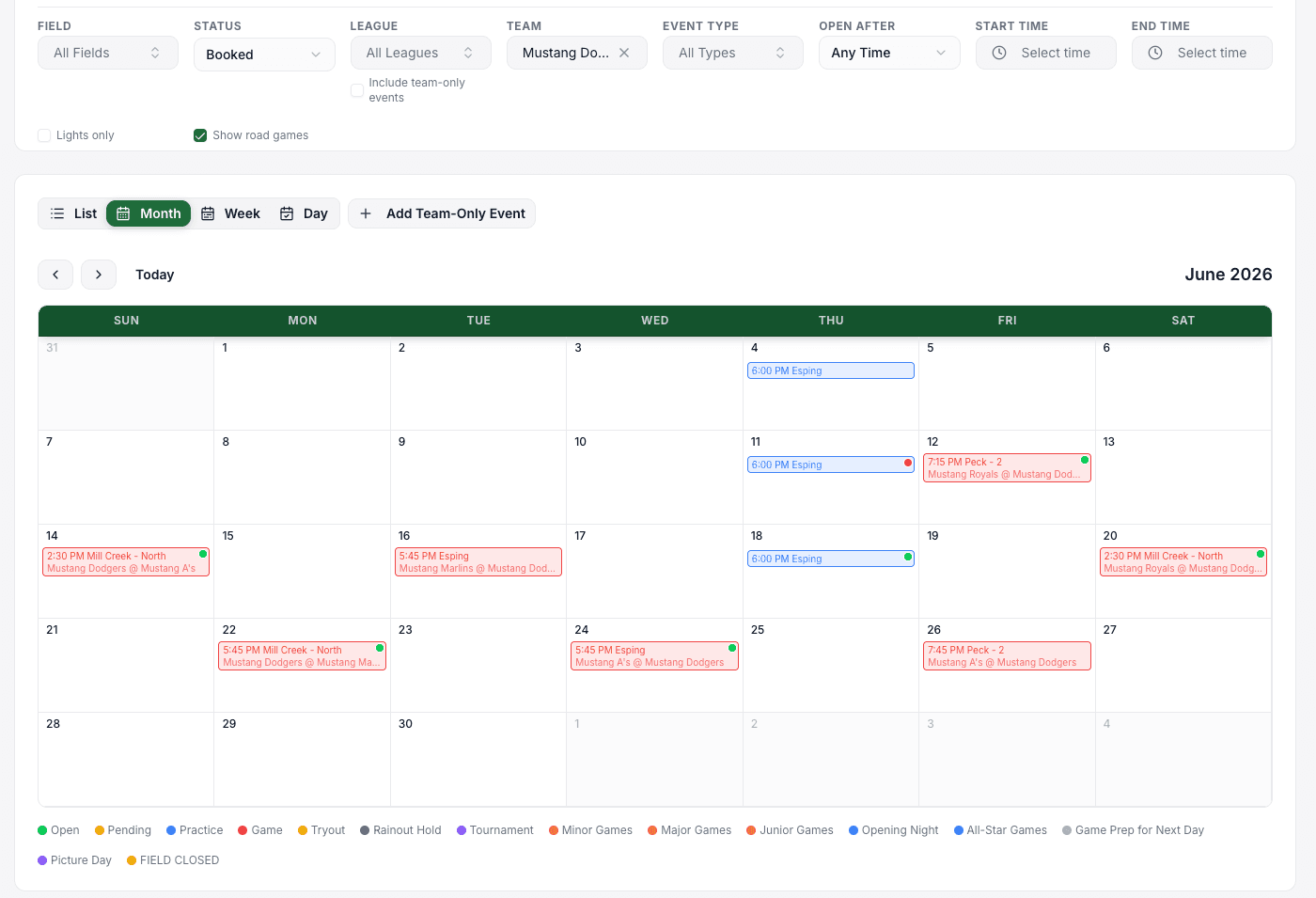Click green dot on June 22 event

pyautogui.click(x=380, y=648)
